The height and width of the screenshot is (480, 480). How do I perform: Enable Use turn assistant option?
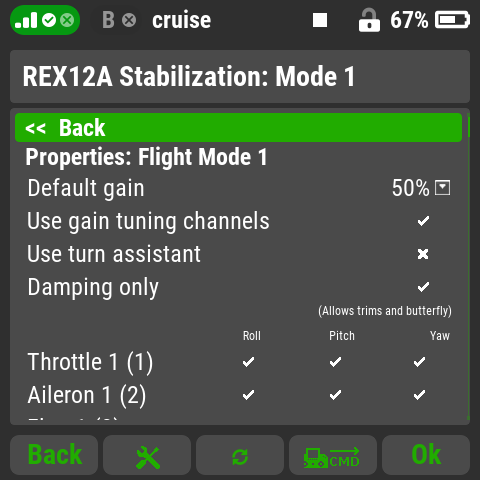[423, 254]
